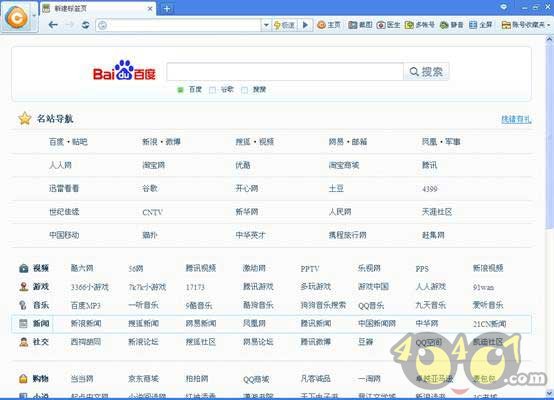This screenshot has height=400, width=554.
Task: Select the 搜搜 search engine option
Action: click(x=244, y=90)
